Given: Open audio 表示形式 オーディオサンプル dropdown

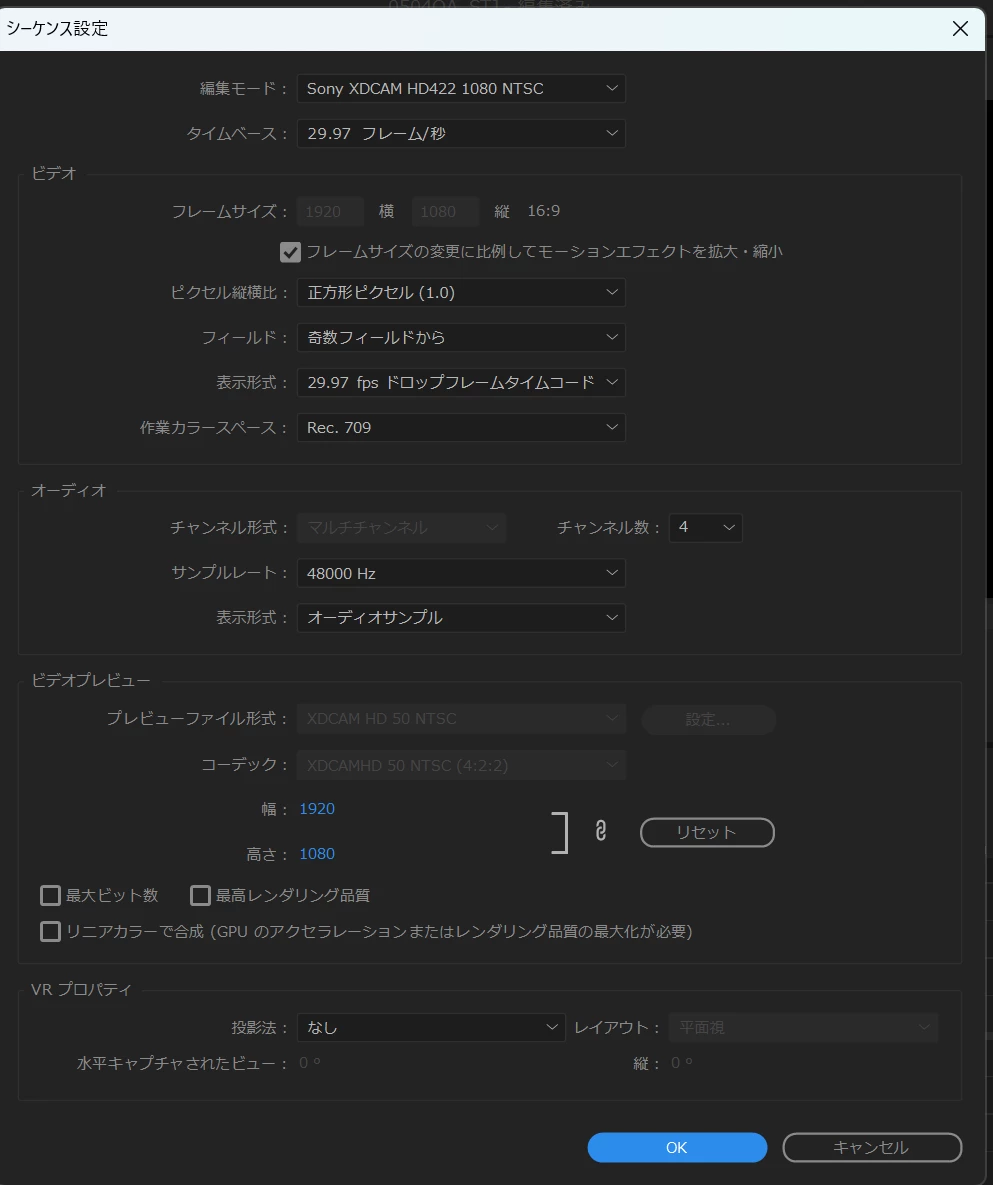Looking at the screenshot, I should pos(461,617).
